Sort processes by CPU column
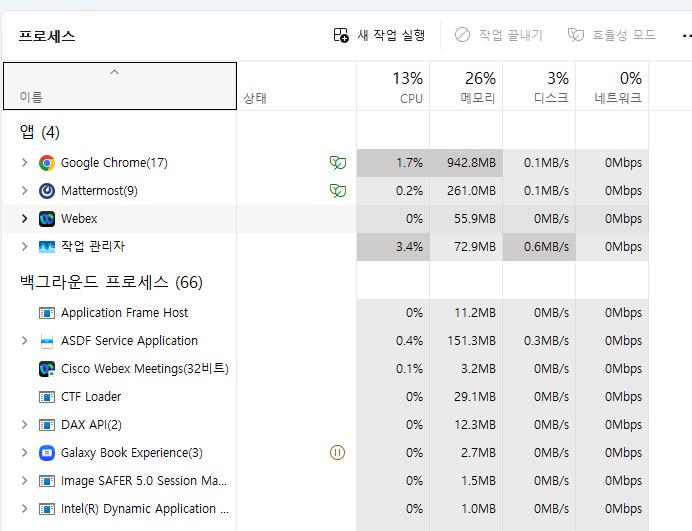This screenshot has width=692, height=531. point(393,86)
